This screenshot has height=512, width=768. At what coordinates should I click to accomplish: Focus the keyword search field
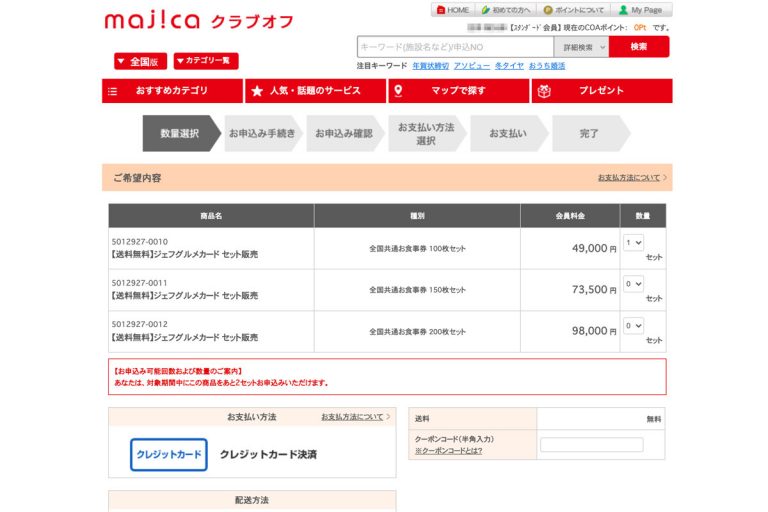pos(456,47)
